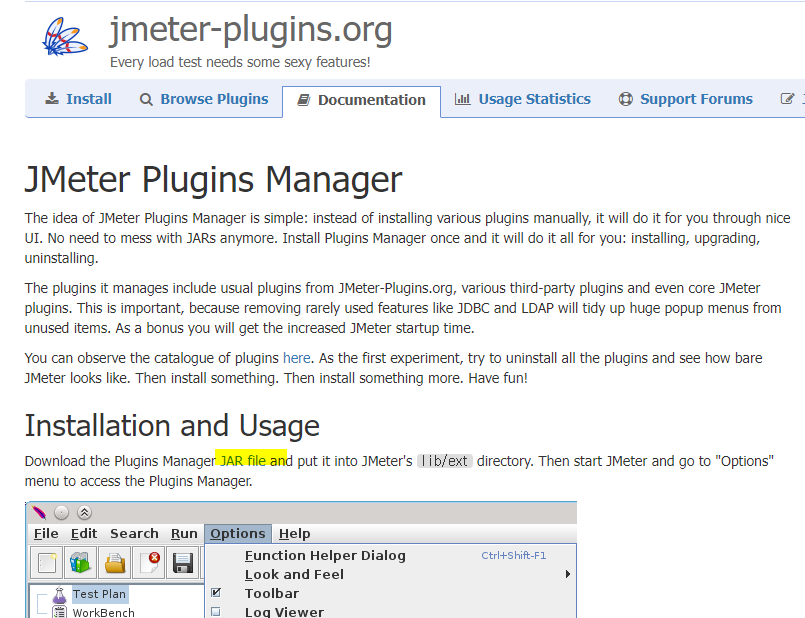This screenshot has height=618, width=805.
Task: Toggle the Toolbar checkbox in Options menu
Action: (216, 593)
